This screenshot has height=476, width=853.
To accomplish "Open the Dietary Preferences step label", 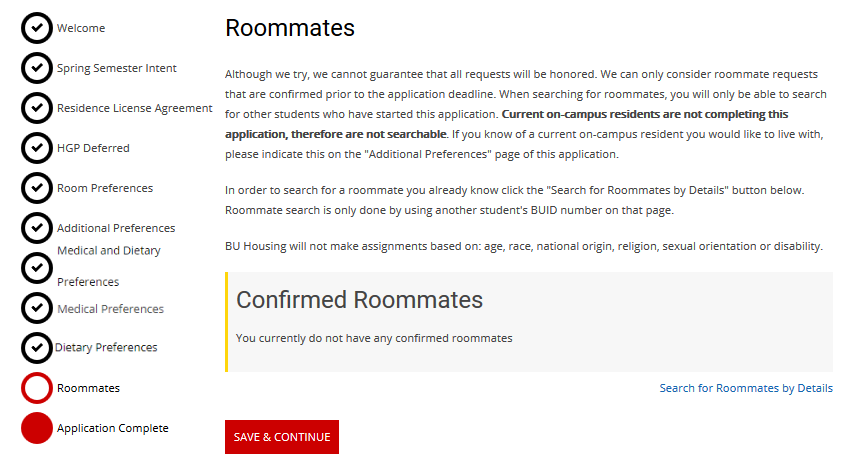I will coord(106,347).
